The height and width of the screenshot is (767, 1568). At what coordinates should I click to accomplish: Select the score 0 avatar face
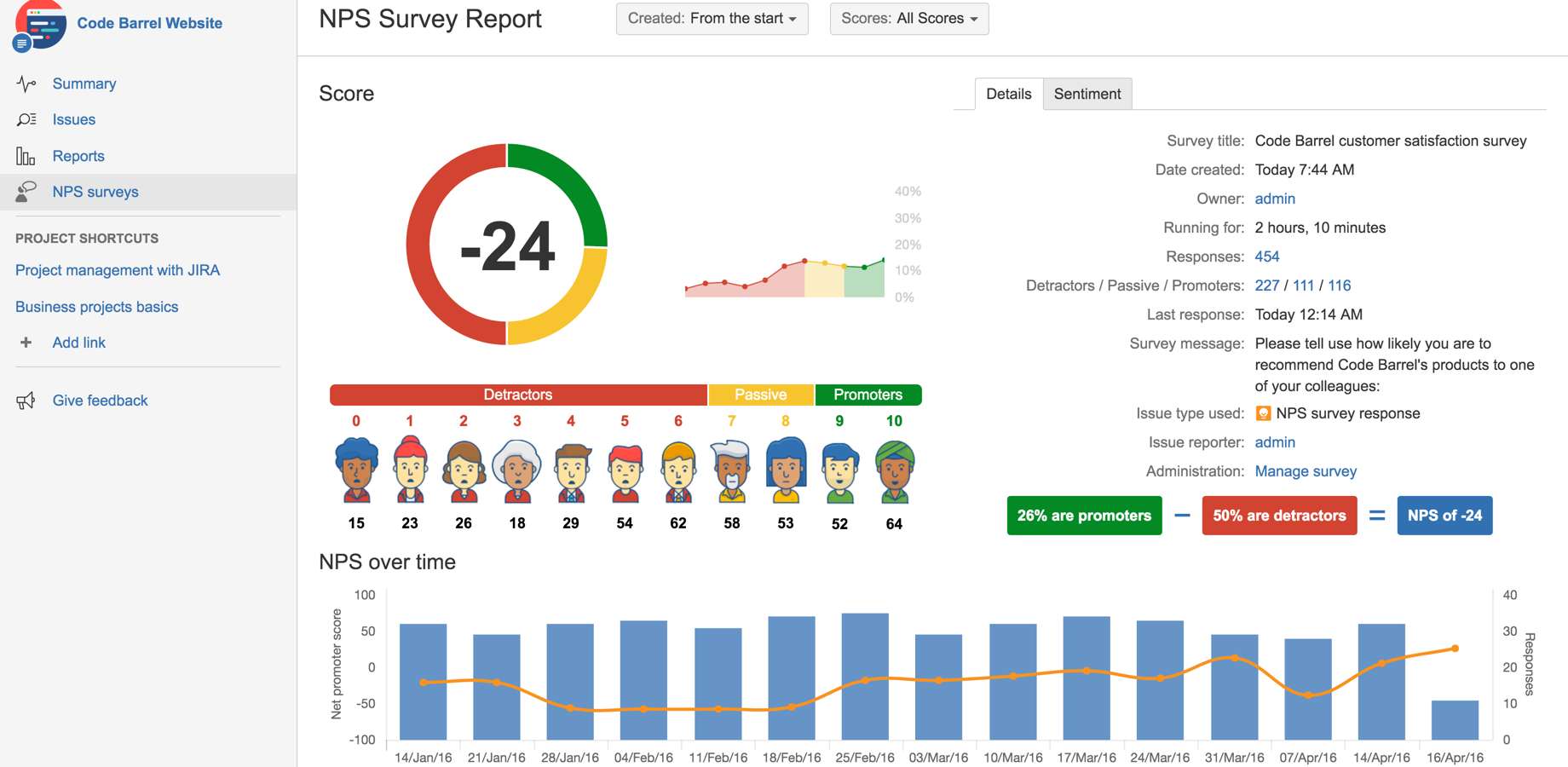(356, 470)
